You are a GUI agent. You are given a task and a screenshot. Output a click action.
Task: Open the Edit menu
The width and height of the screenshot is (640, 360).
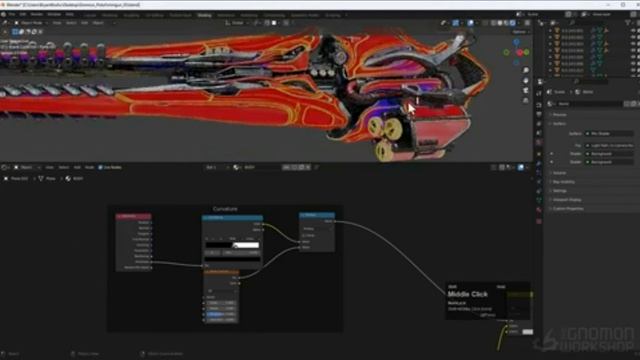(x=23, y=14)
